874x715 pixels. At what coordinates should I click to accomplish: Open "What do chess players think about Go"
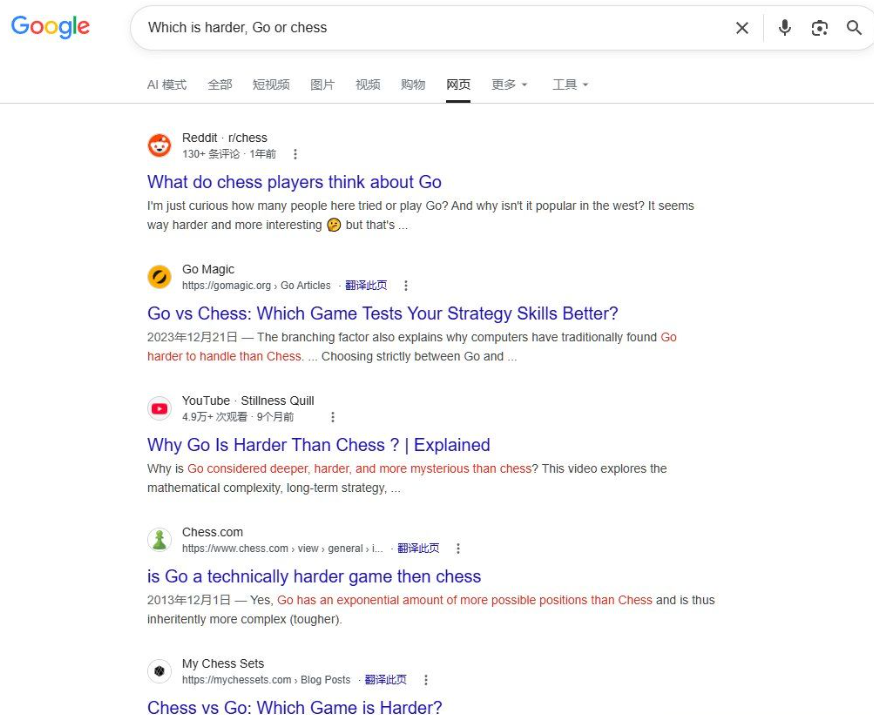(x=294, y=182)
